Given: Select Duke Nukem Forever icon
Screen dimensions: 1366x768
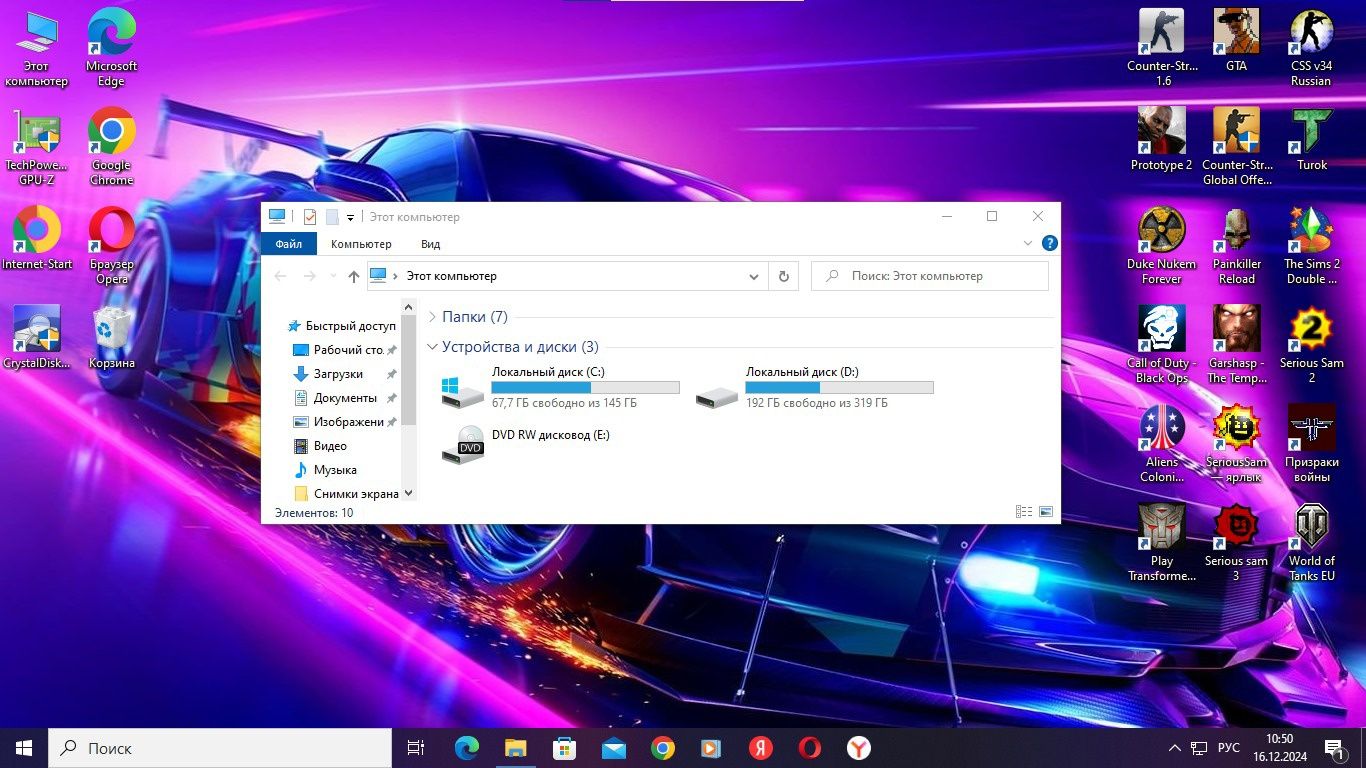Looking at the screenshot, I should (1162, 245).
